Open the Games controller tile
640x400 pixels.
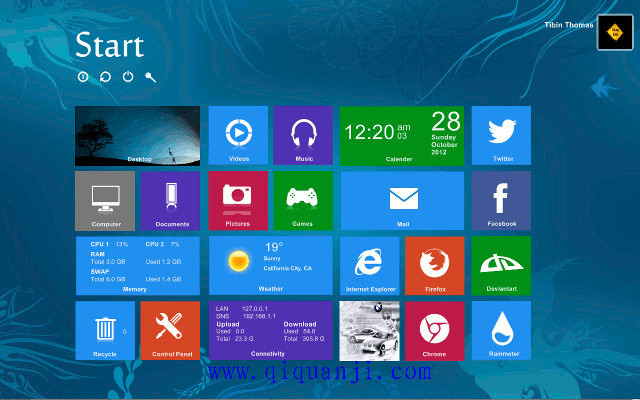coord(303,200)
